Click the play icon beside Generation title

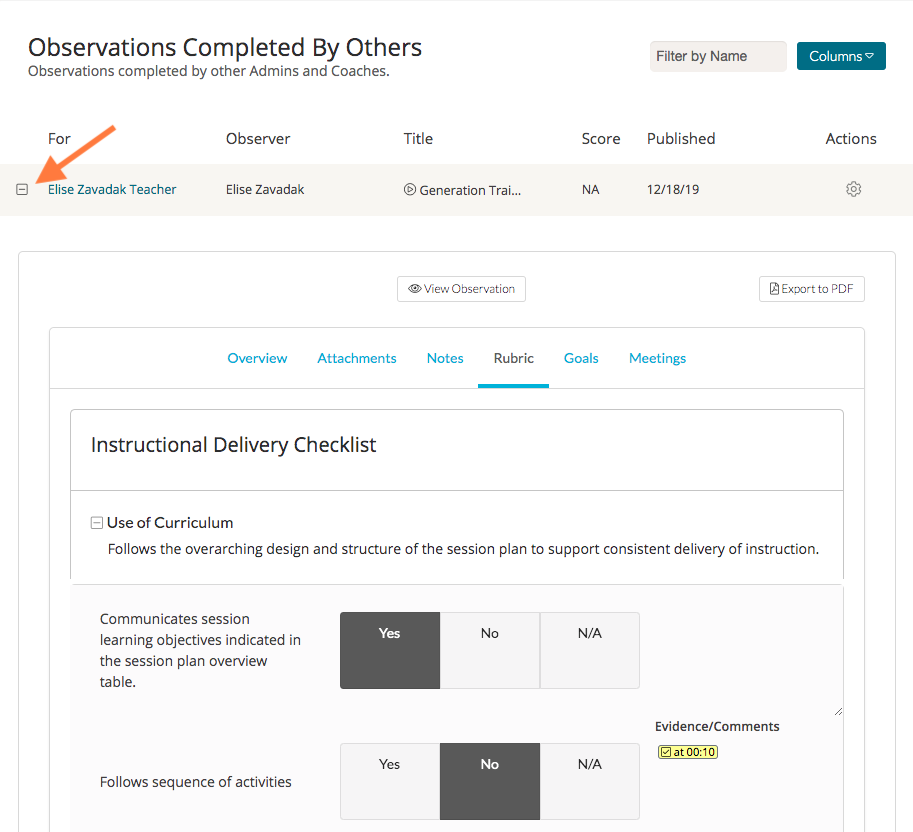[410, 190]
